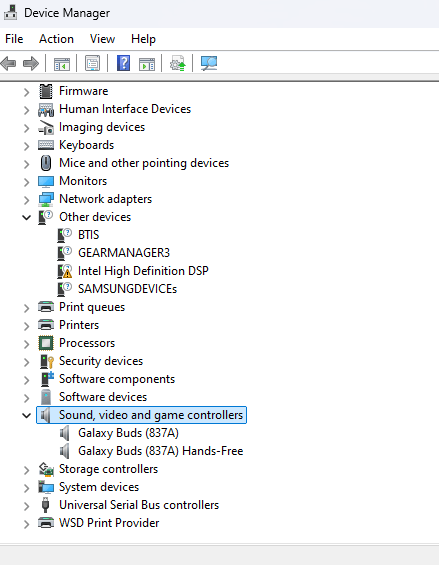Open the Action menu

pyautogui.click(x=56, y=39)
